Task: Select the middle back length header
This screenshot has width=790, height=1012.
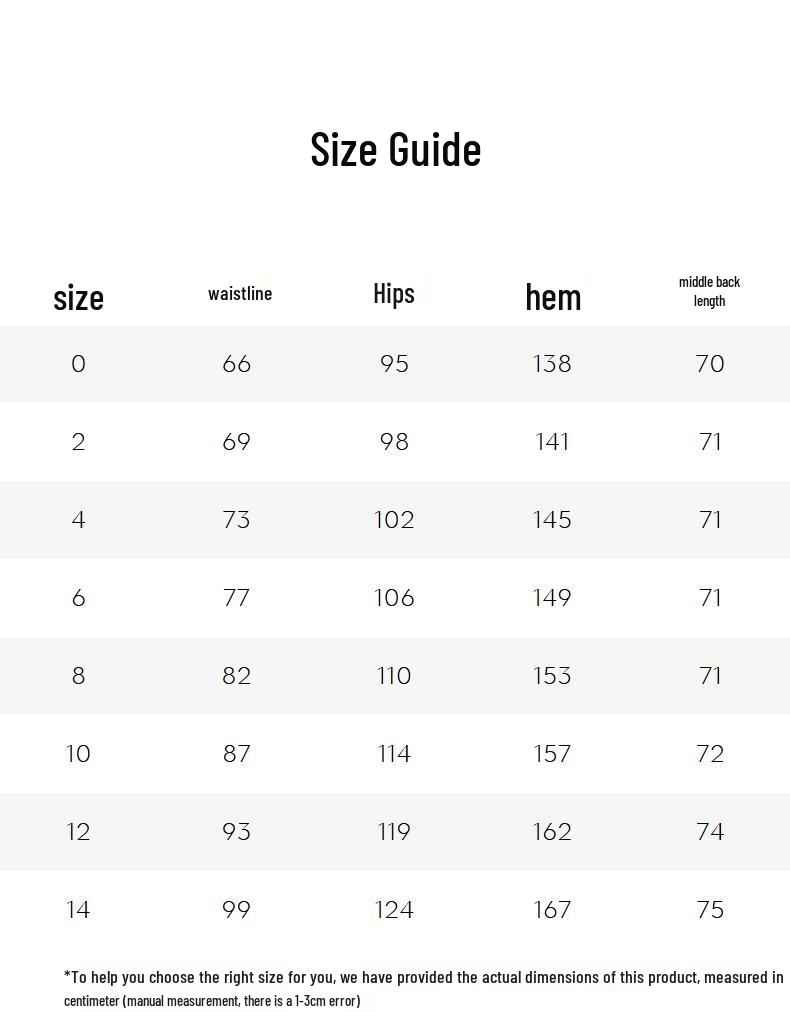Action: pyautogui.click(x=709, y=291)
